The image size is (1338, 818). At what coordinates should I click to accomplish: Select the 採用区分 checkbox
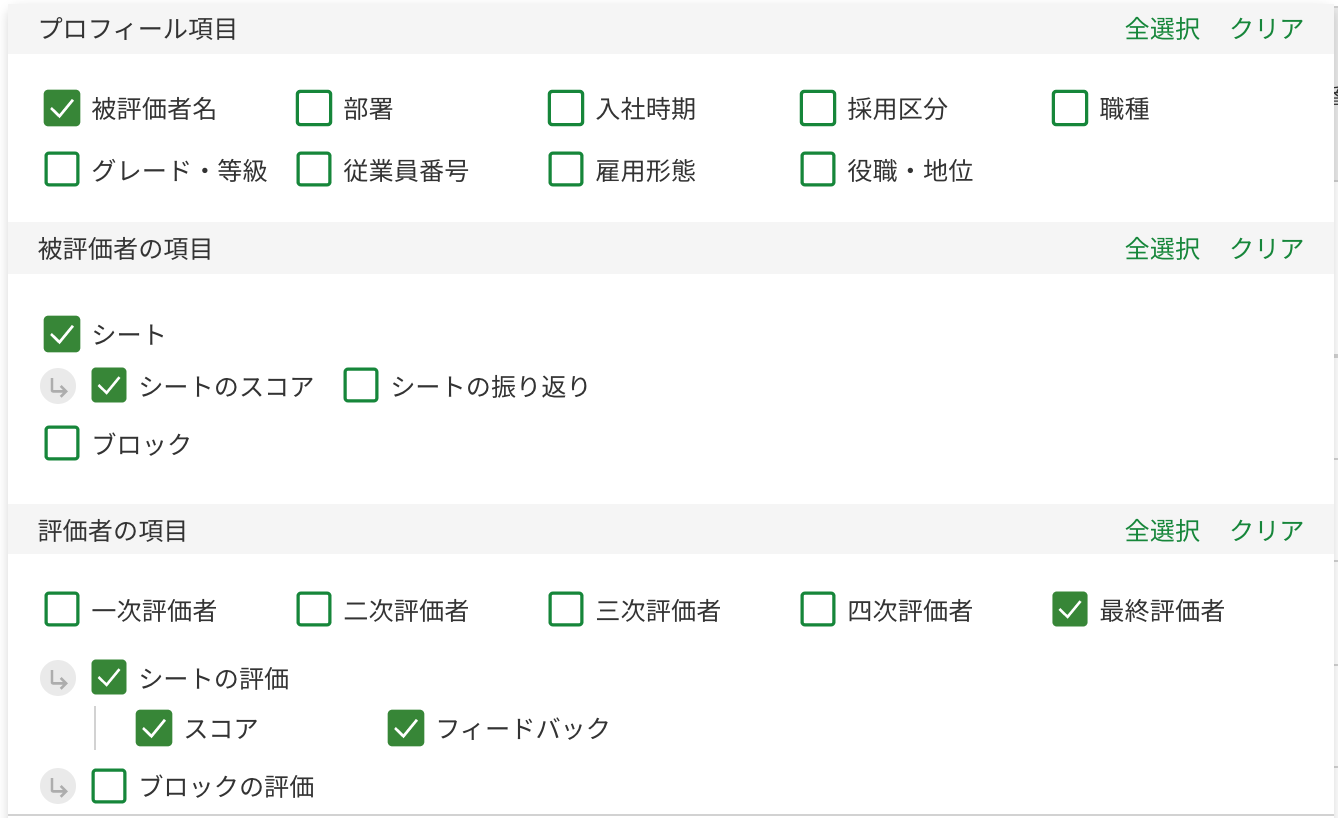817,108
